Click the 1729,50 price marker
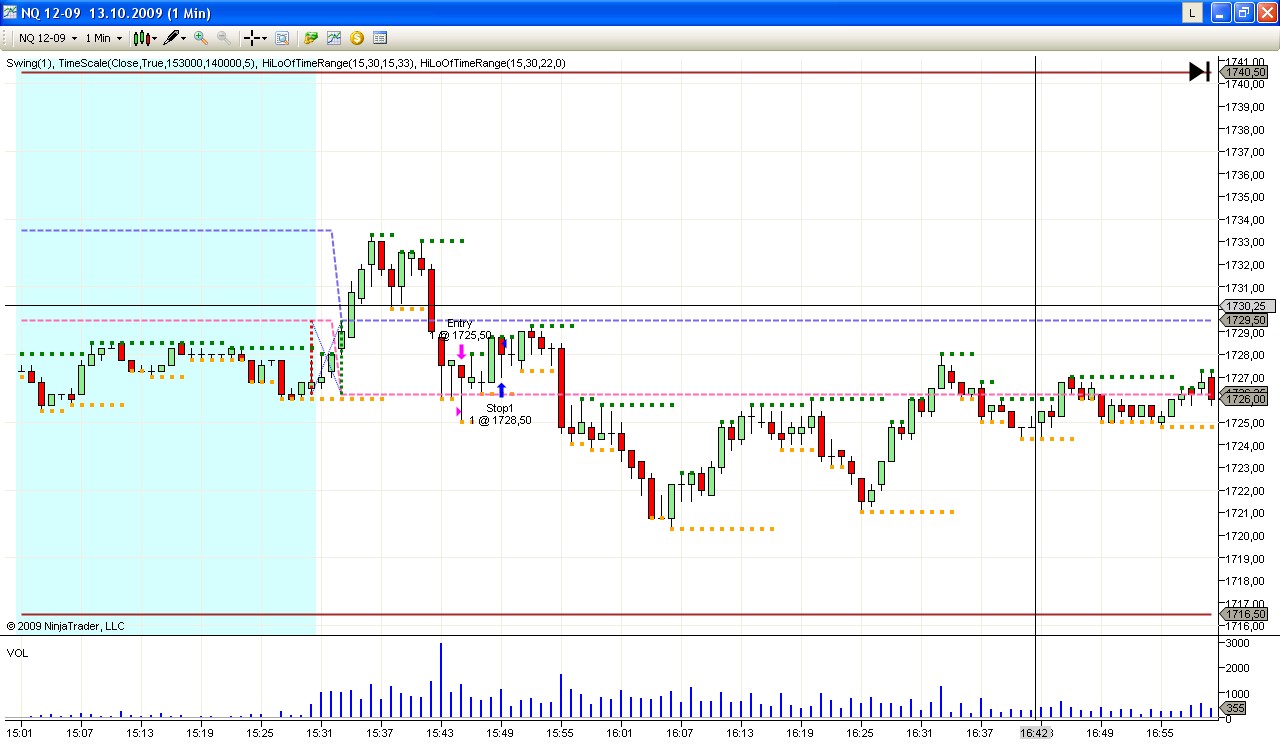Image resolution: width=1280 pixels, height=745 pixels. tap(1246, 320)
